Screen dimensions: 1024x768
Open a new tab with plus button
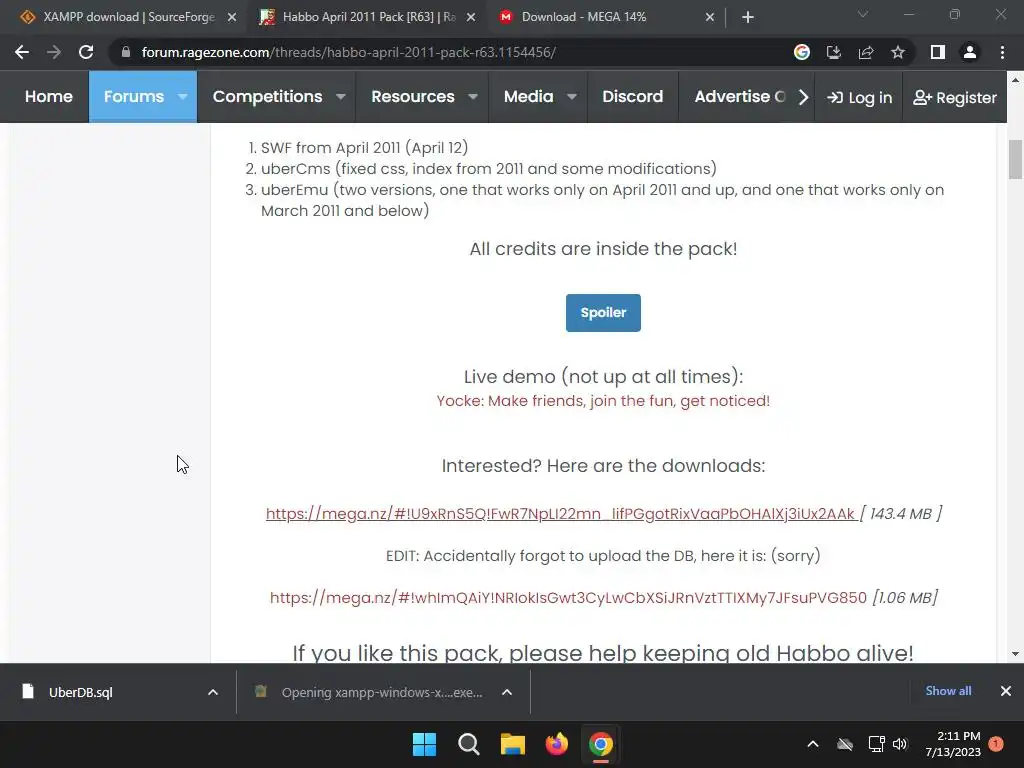pyautogui.click(x=748, y=17)
